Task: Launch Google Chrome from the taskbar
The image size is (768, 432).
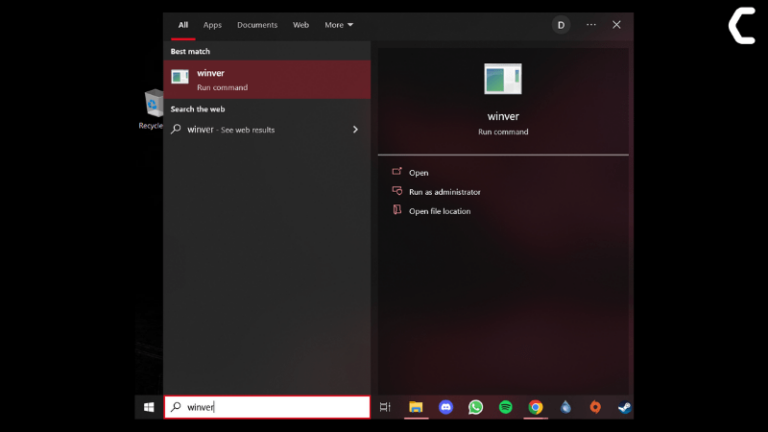Action: 535,407
